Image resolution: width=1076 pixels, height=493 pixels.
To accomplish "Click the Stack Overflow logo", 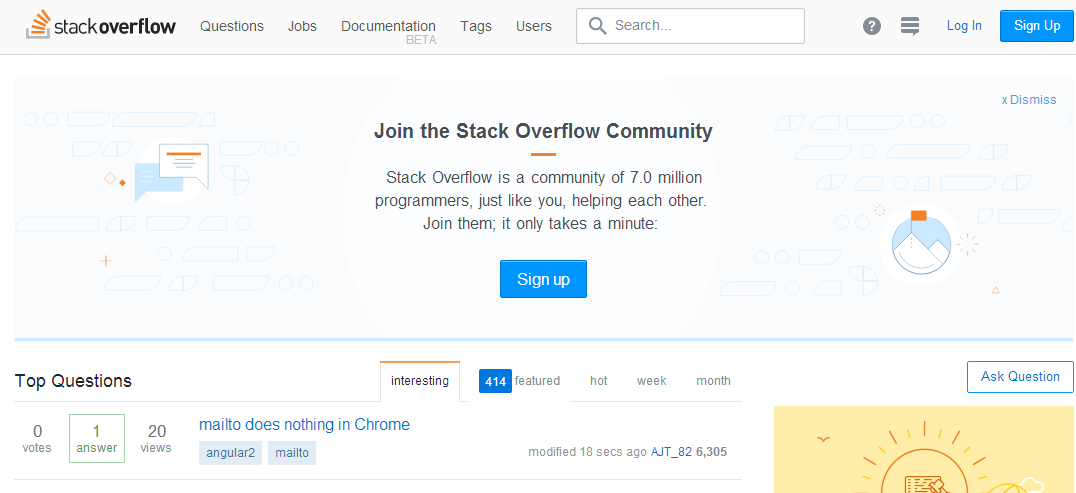I will click(x=101, y=25).
